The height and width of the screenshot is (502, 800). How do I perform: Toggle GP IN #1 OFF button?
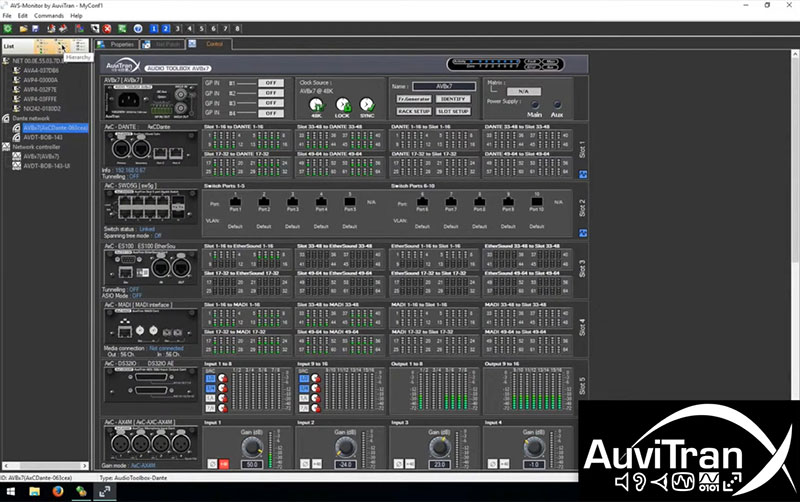(x=271, y=83)
